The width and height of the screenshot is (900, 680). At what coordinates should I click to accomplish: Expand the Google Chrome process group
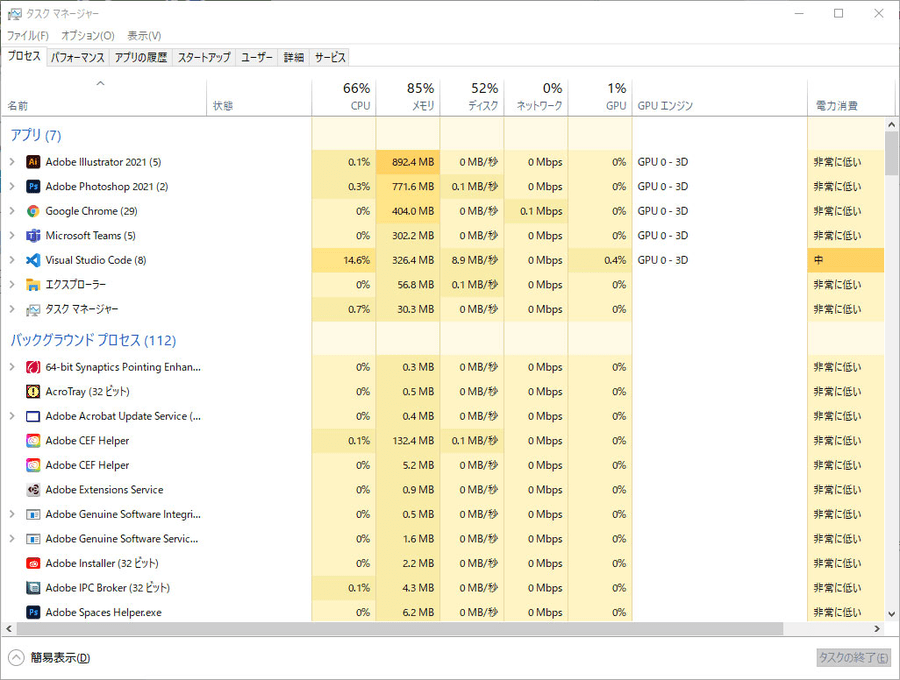click(x=12, y=211)
